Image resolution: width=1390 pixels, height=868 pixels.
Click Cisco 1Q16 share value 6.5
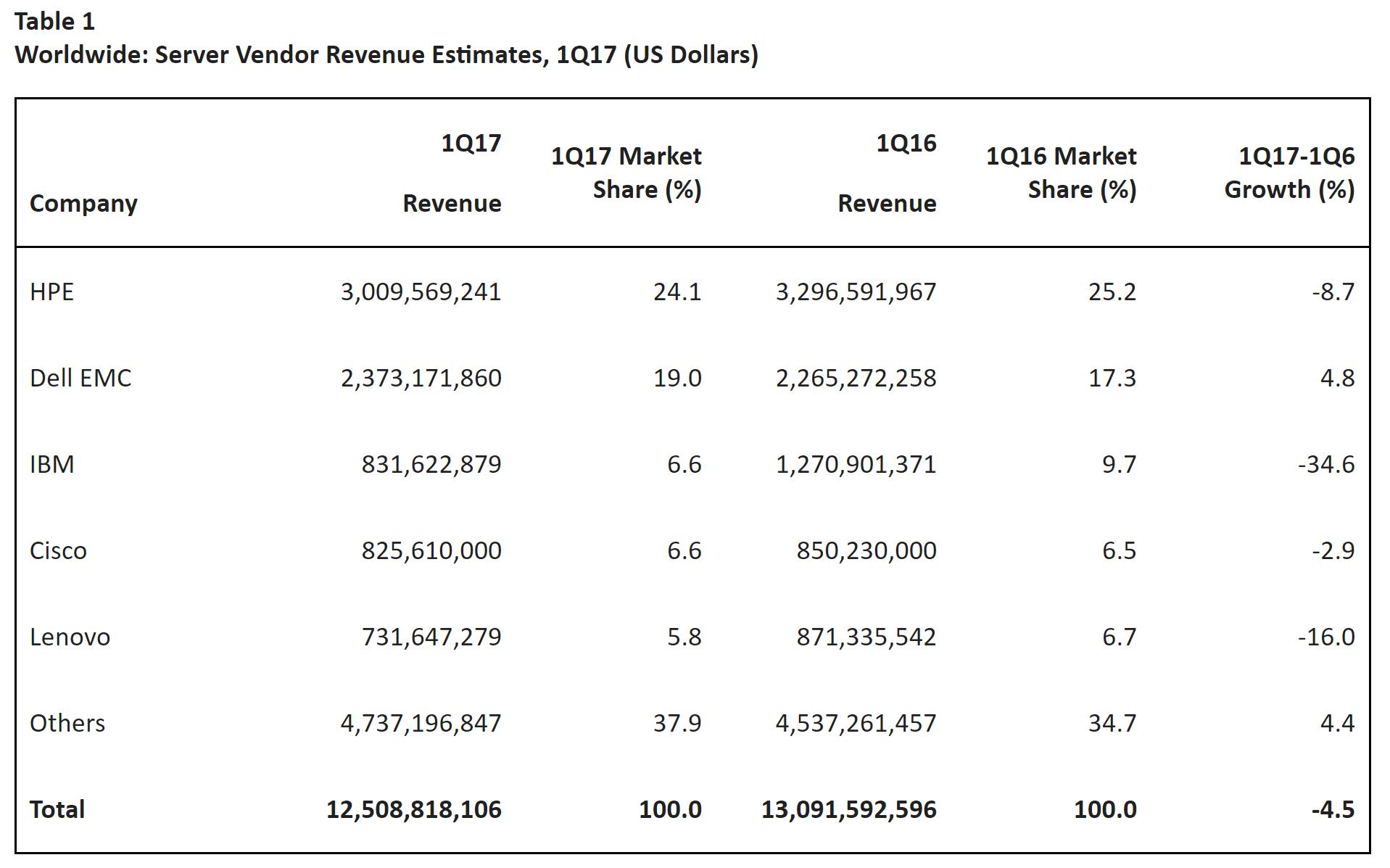coord(1120,550)
